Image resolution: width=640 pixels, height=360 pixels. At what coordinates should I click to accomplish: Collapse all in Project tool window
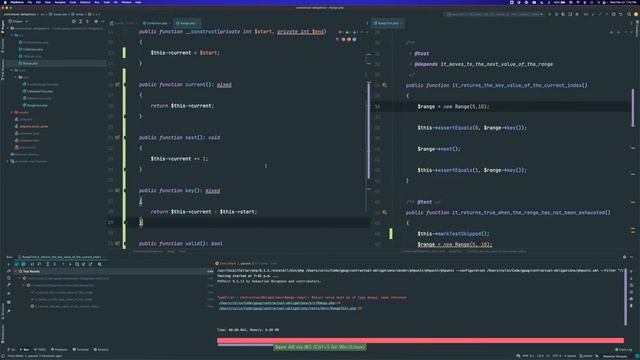coord(87,21)
